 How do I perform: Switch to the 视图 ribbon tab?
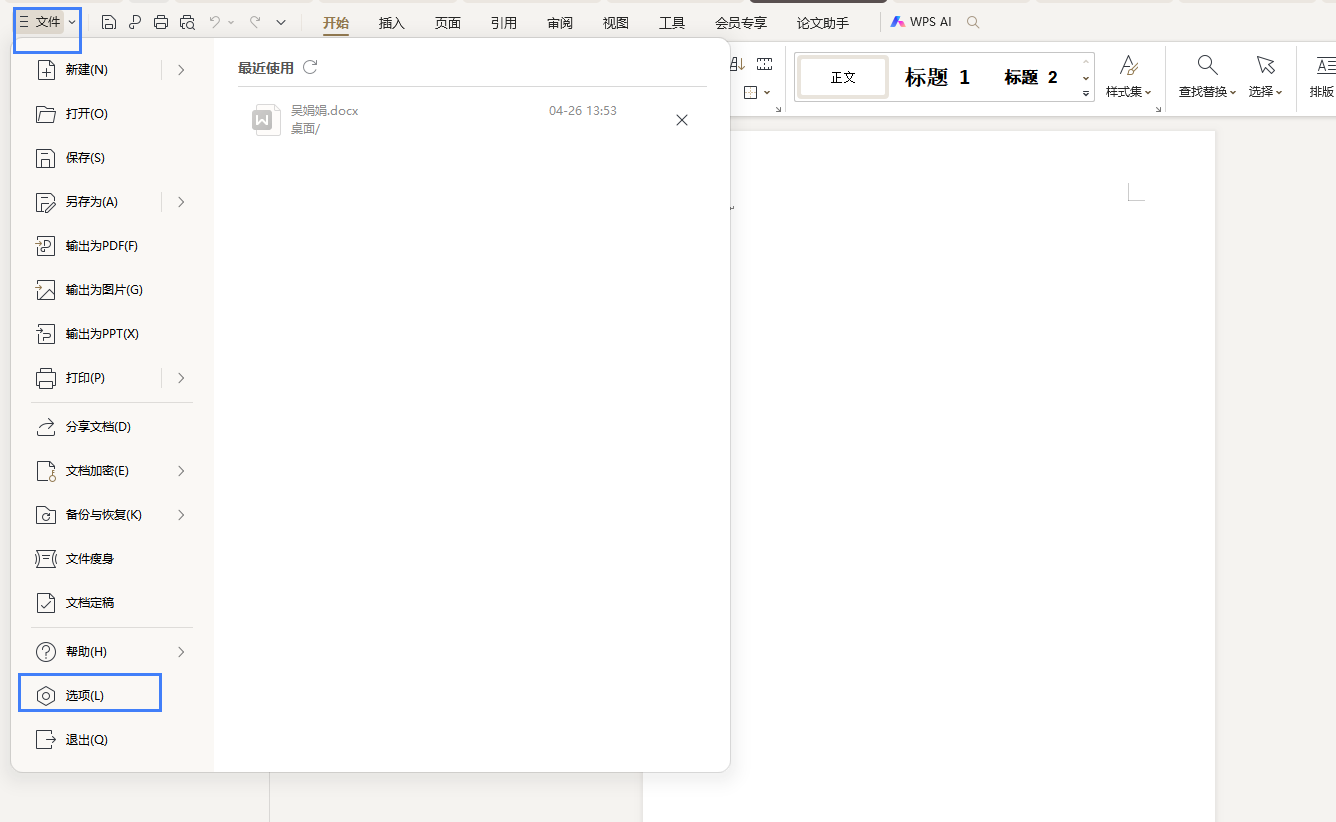point(616,22)
